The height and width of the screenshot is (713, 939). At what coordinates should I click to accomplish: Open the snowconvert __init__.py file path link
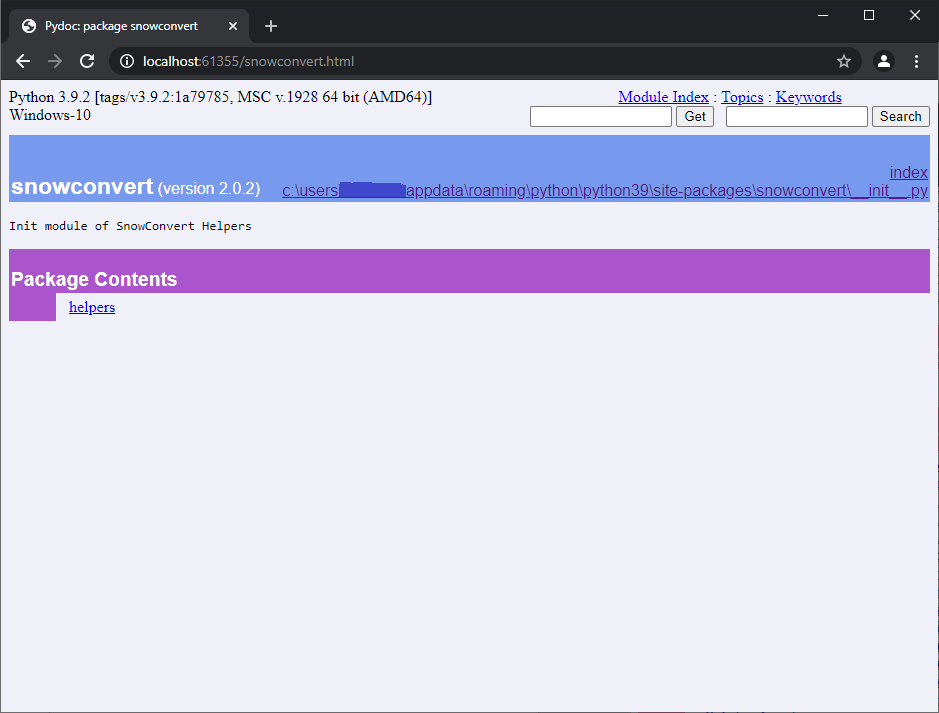[603, 190]
